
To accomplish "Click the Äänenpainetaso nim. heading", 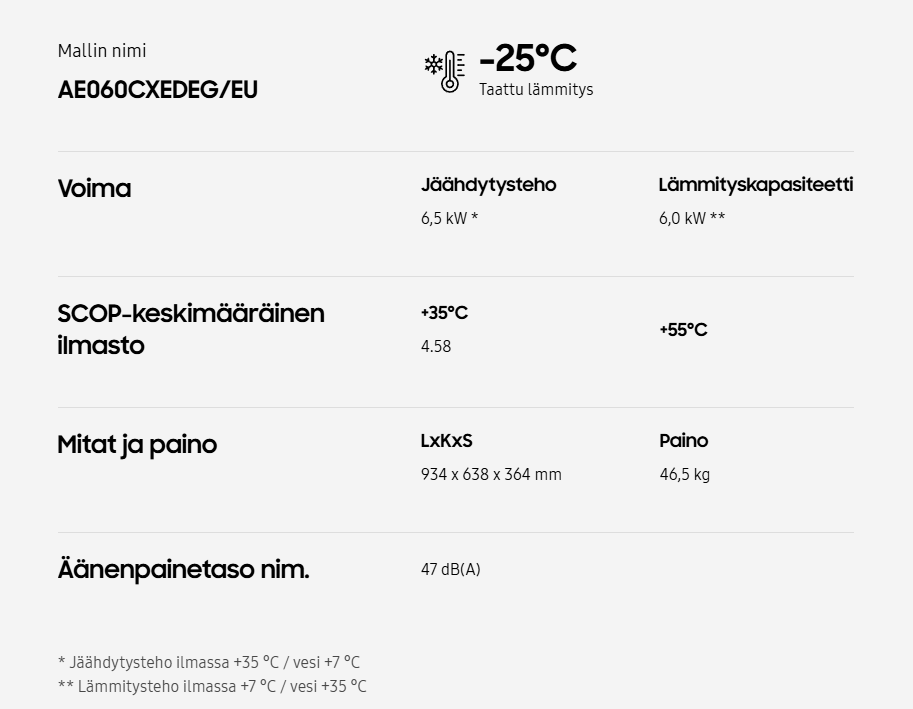I will point(183,570).
